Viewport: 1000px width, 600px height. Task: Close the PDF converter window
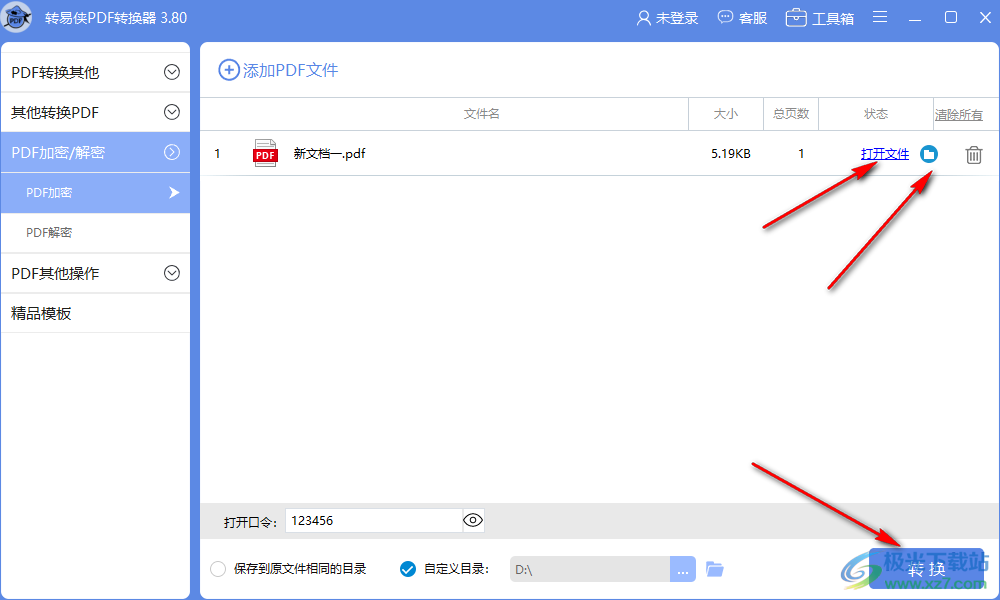985,17
